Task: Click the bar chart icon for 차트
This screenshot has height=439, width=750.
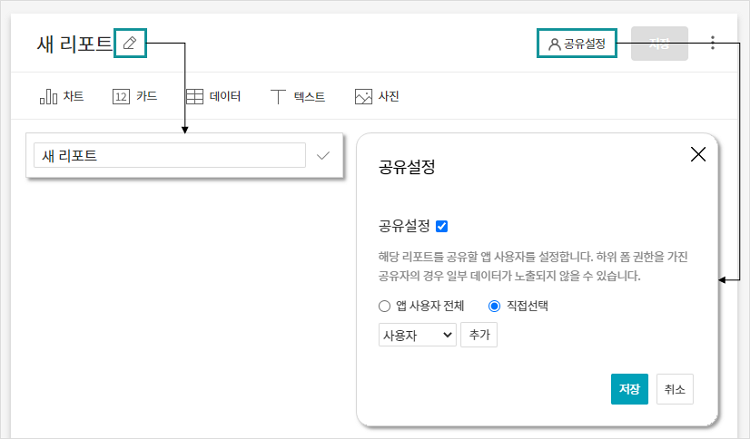Action: click(47, 97)
